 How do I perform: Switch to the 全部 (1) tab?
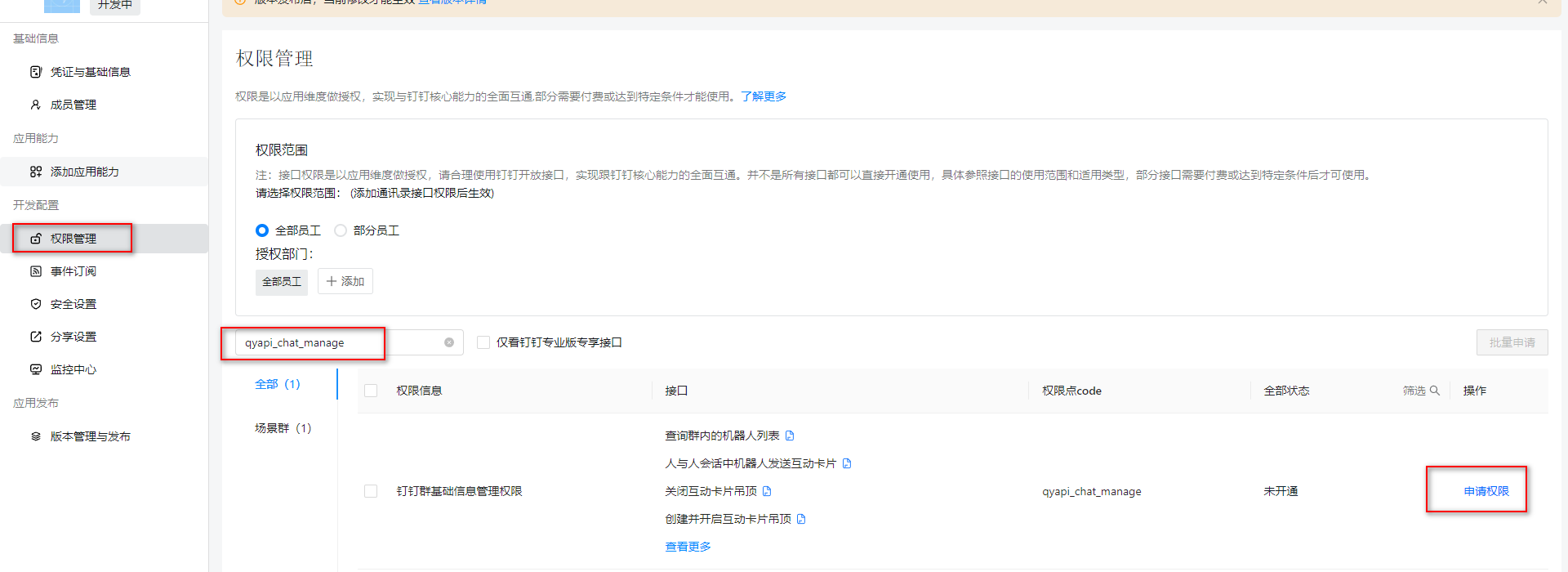(x=278, y=384)
